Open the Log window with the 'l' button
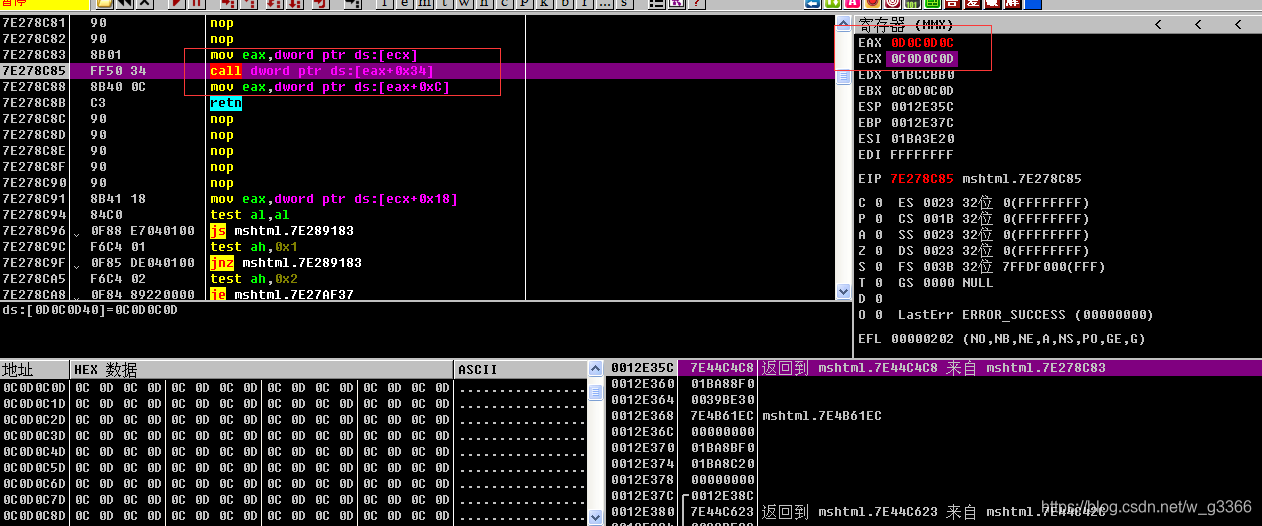The width and height of the screenshot is (1262, 526). (387, 4)
